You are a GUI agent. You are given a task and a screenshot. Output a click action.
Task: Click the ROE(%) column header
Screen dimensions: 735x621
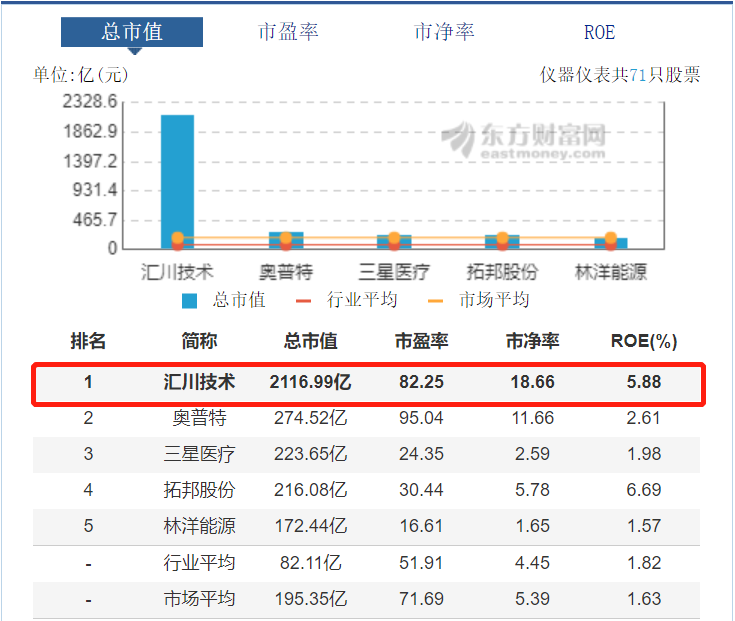pyautogui.click(x=644, y=341)
